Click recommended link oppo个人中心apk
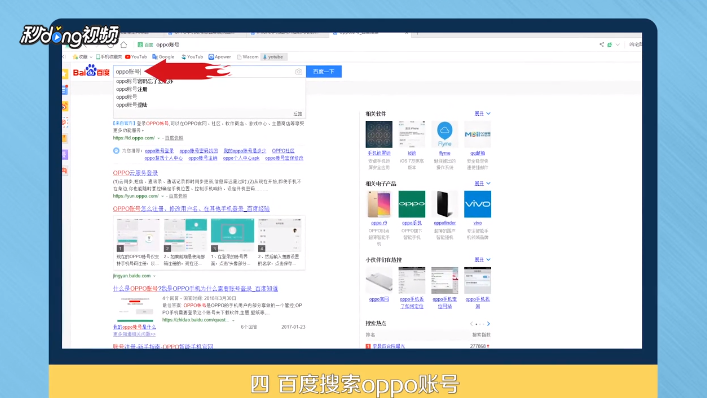Screen dimensions: 707x398 pyautogui.click(x=241, y=158)
